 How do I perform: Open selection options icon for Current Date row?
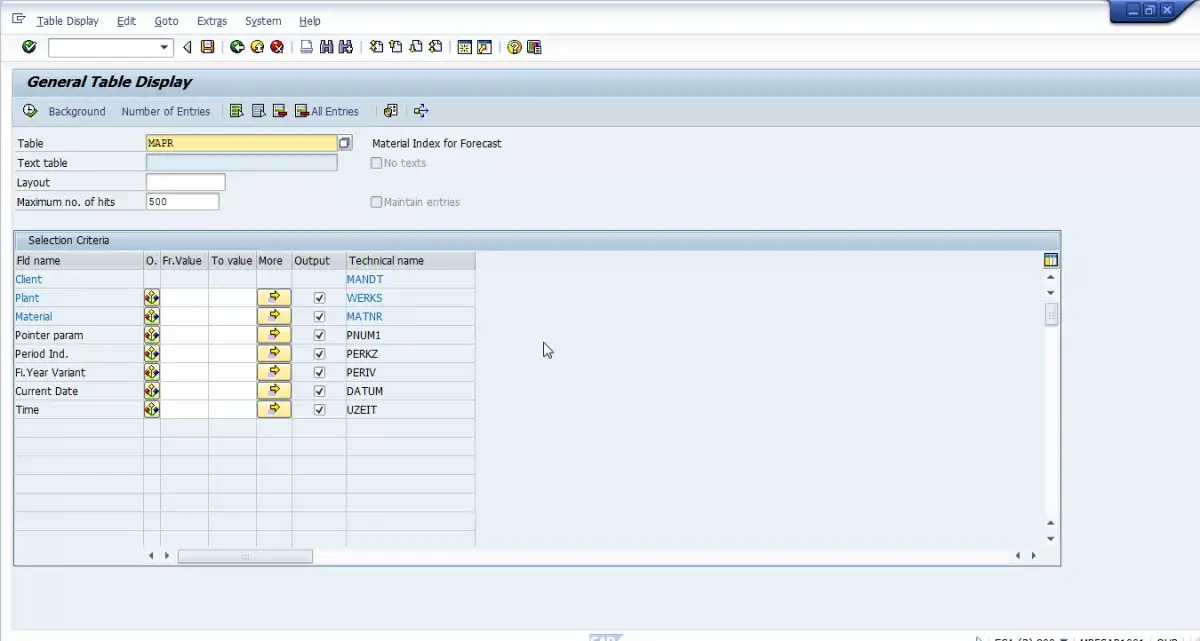tap(152, 391)
